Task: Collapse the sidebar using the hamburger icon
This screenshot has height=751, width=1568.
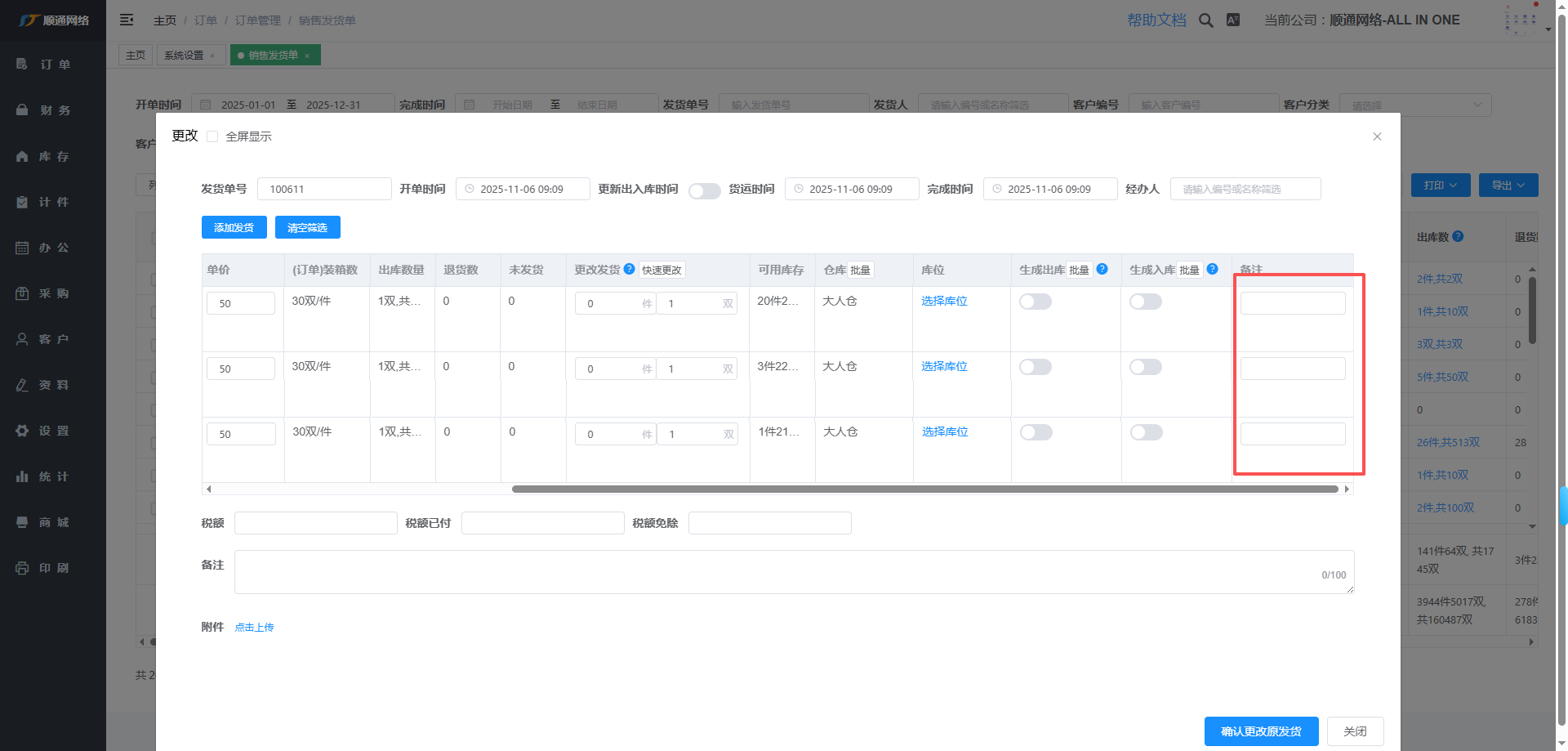Action: click(127, 20)
